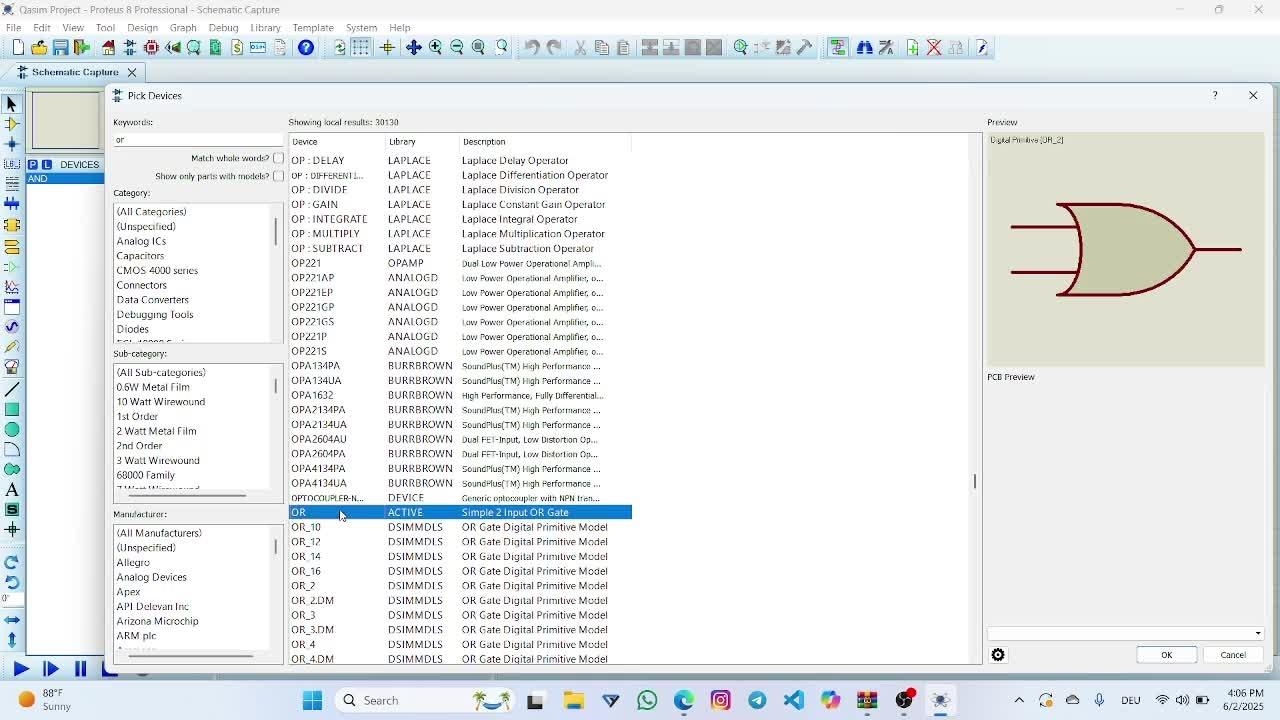Select the Selection Mode arrow tool

pos(12,104)
